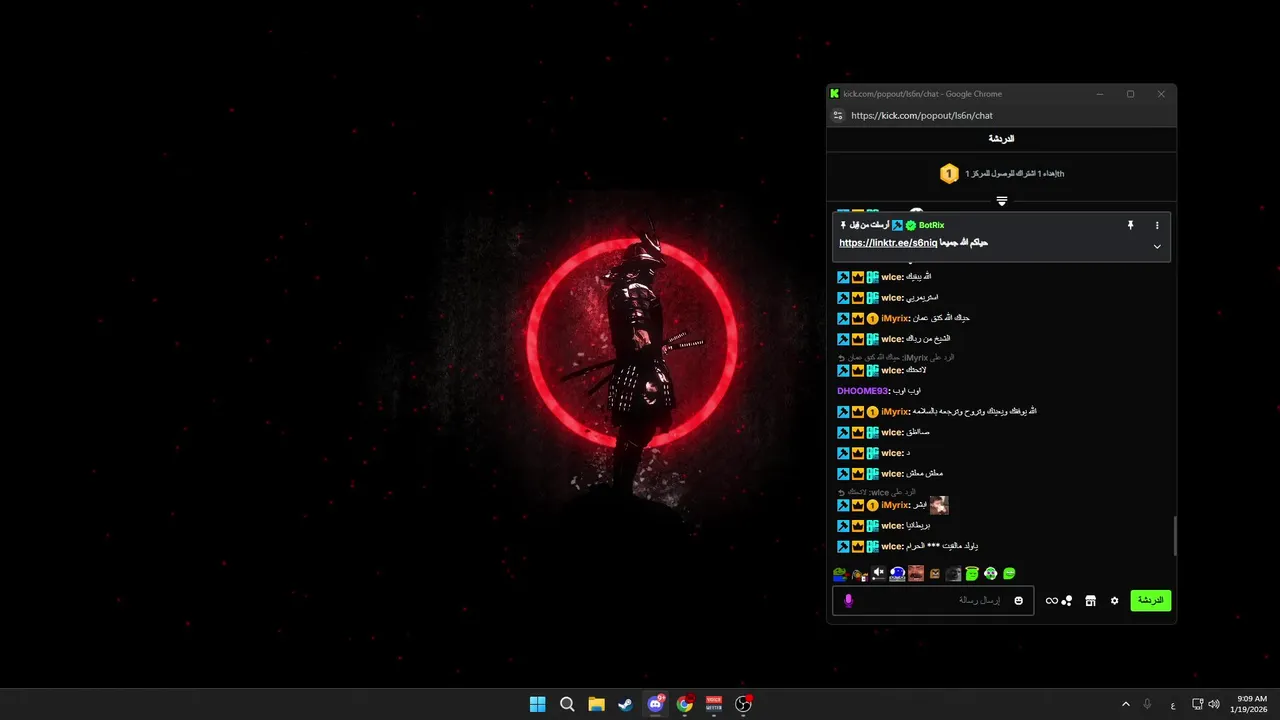Click the gold rank 1 hexagon badge
This screenshot has width=1280, height=720.
949,174
